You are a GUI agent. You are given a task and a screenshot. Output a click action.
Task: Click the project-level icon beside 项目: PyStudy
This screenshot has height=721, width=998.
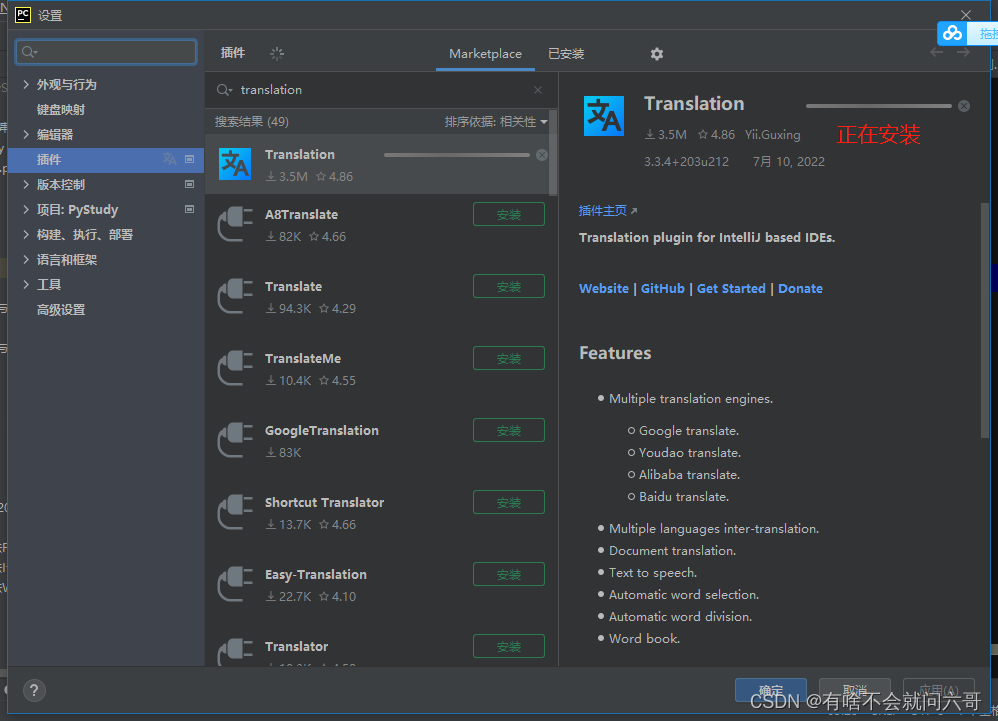click(x=189, y=209)
